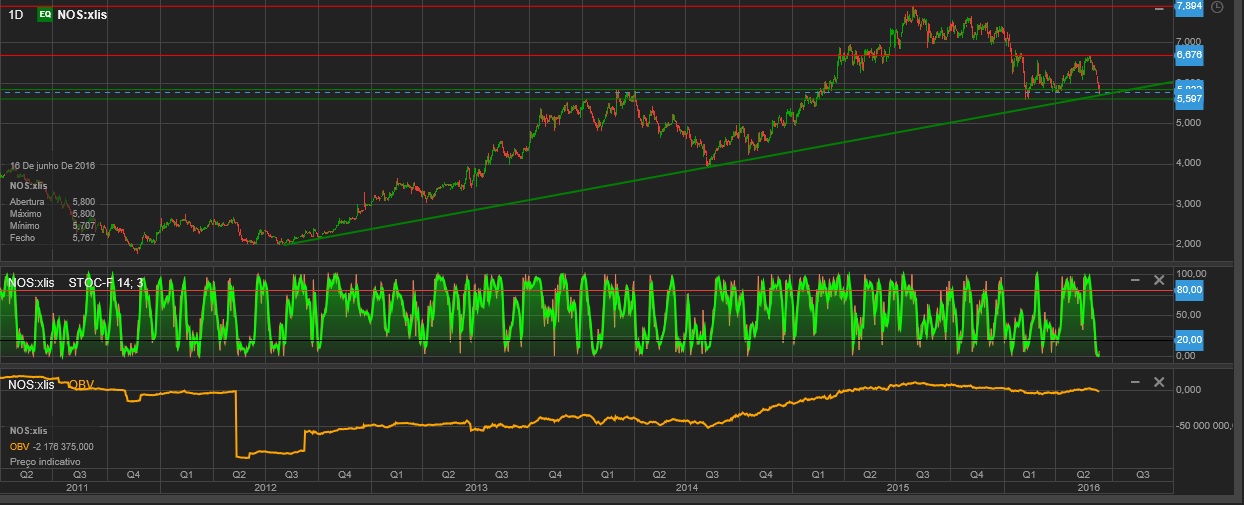
Task: Click the Fecho closing price row
Action: (x=52, y=238)
